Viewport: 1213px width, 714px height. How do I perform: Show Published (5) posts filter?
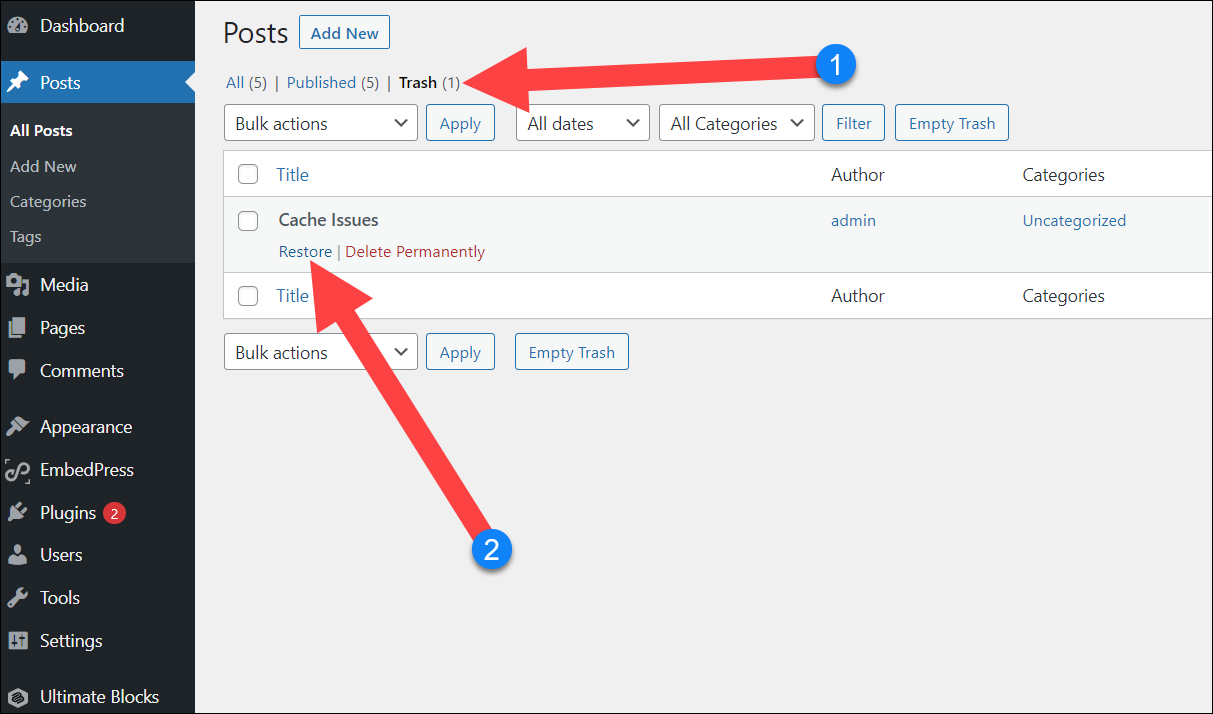pyautogui.click(x=333, y=83)
